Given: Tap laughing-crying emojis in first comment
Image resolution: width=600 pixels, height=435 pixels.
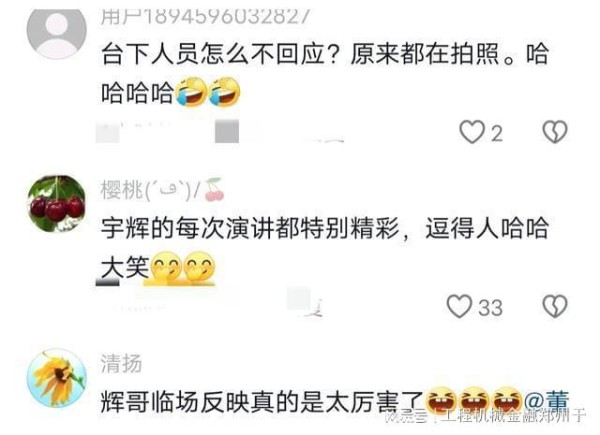Looking at the screenshot, I should click(208, 92).
